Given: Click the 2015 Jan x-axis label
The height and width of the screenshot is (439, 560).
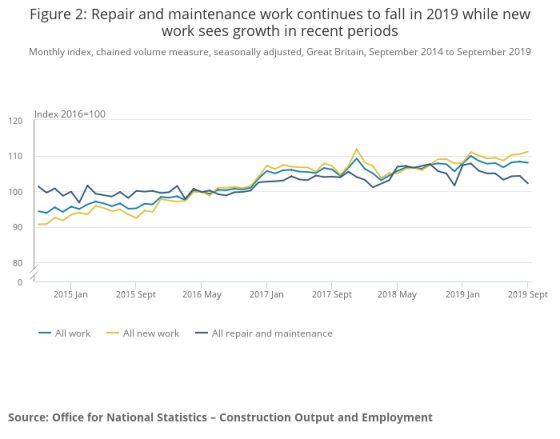Looking at the screenshot, I should (70, 295).
